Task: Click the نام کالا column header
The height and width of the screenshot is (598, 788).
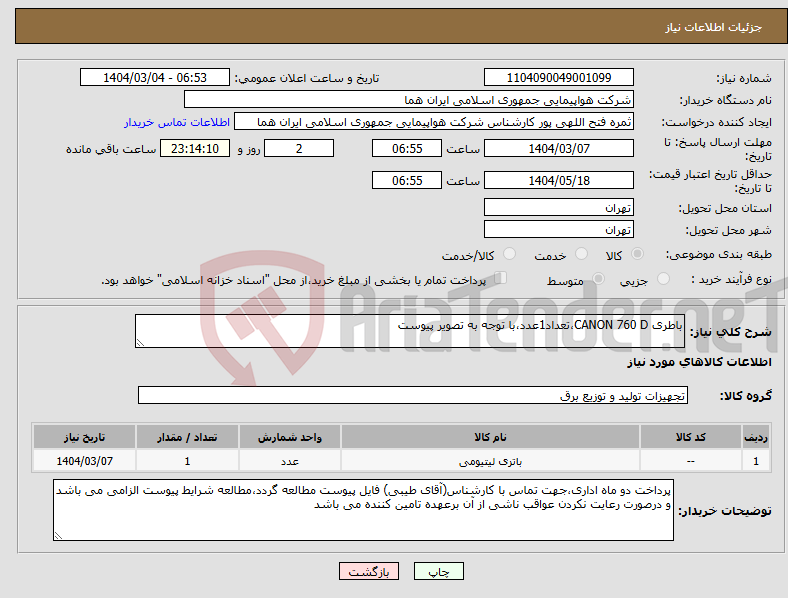Action: pos(490,437)
